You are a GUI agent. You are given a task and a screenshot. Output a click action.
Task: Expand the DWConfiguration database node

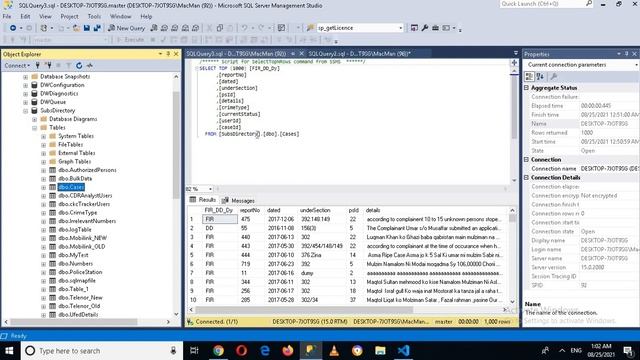pyautogui.click(x=25, y=85)
